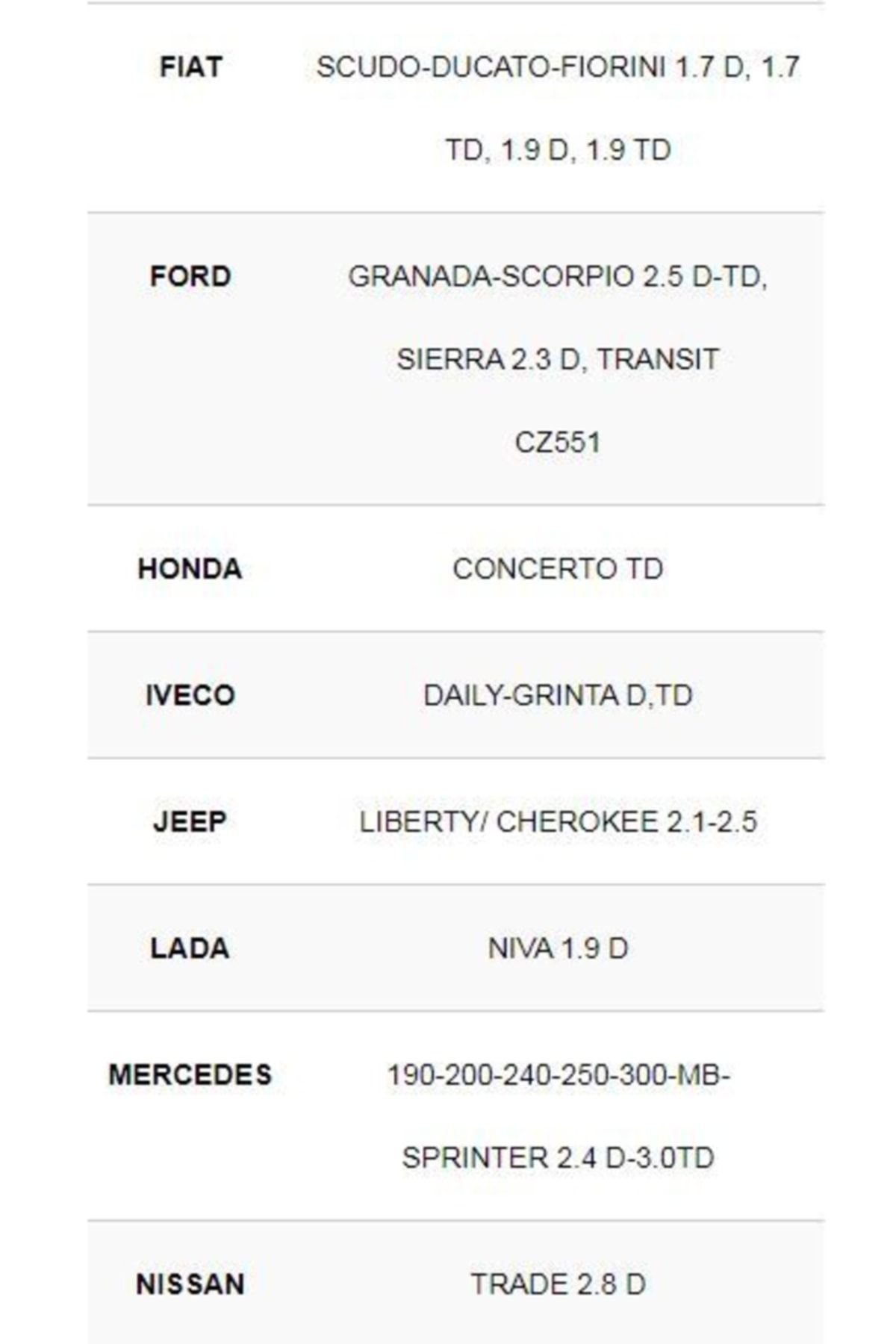Click the 'TD, 1.9 D, 1.9 TD' line
This screenshot has height=1344, width=896.
(x=557, y=150)
